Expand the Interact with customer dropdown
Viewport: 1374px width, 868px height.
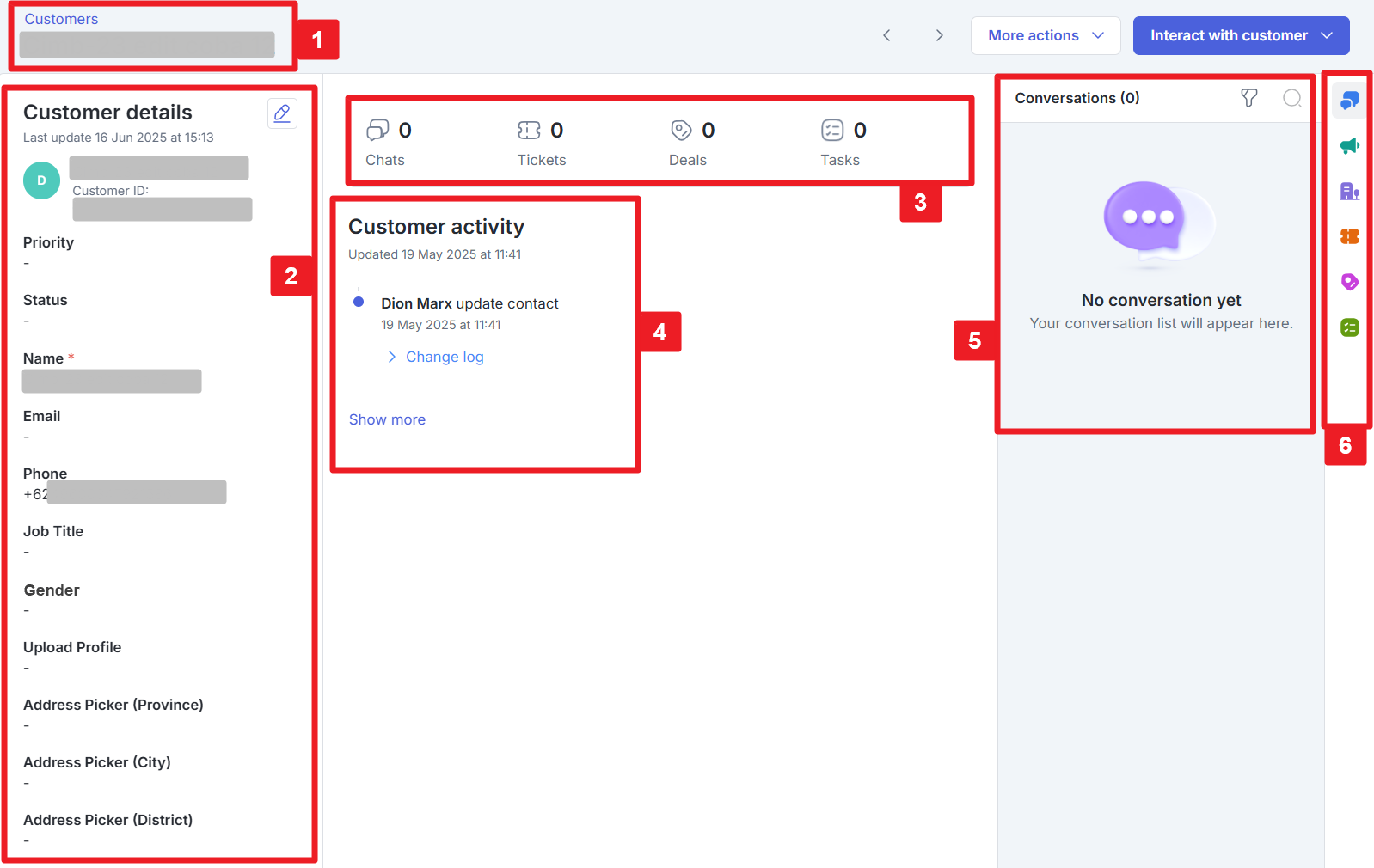click(1240, 35)
